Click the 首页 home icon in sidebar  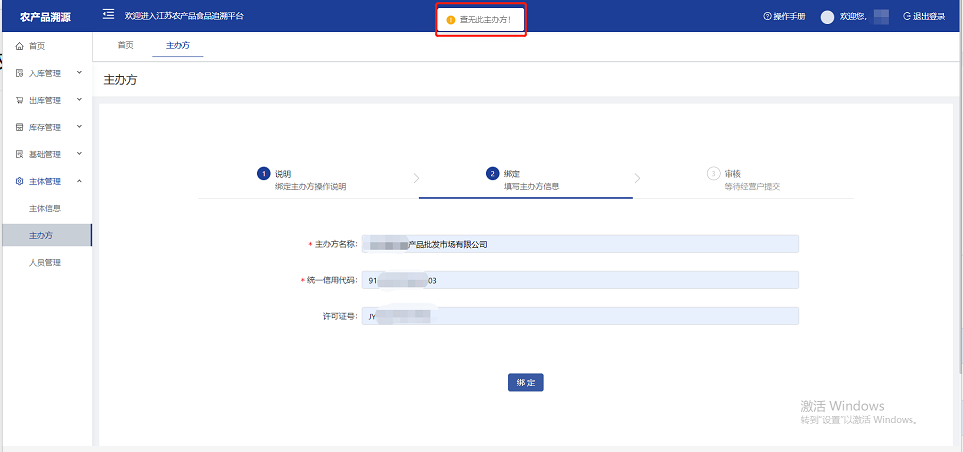(x=19, y=46)
